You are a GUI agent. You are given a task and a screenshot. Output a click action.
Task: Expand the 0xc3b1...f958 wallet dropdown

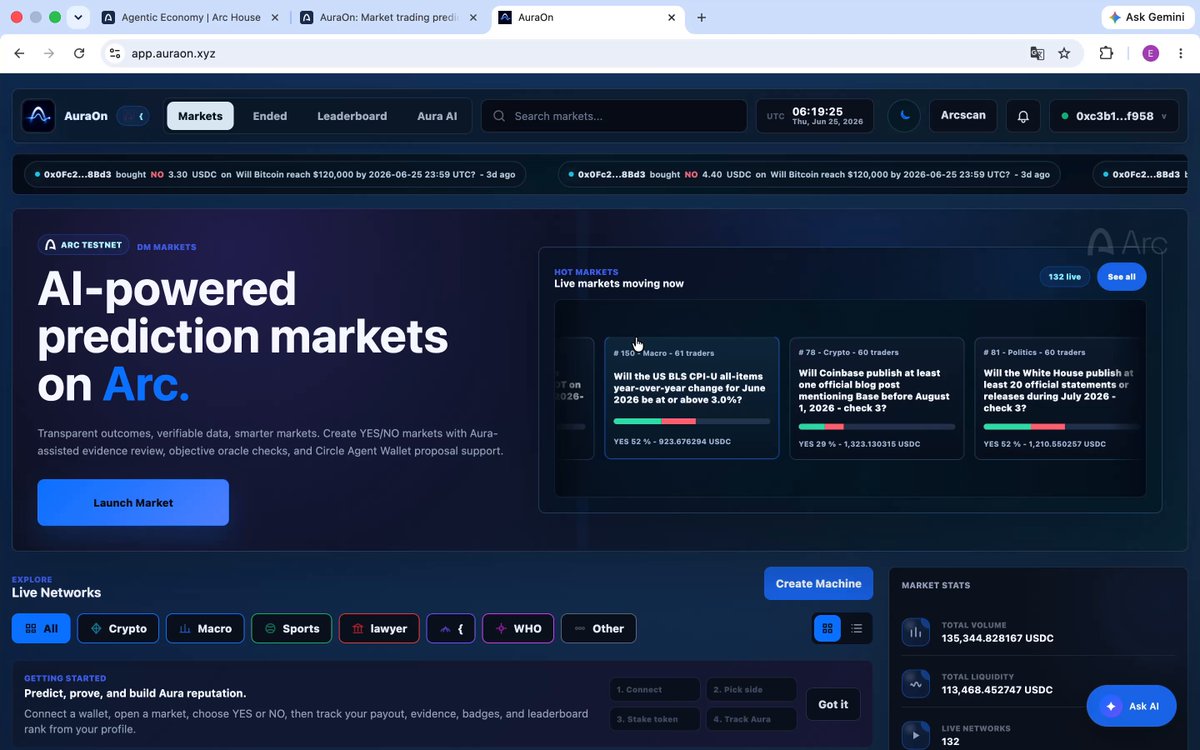coord(1115,116)
